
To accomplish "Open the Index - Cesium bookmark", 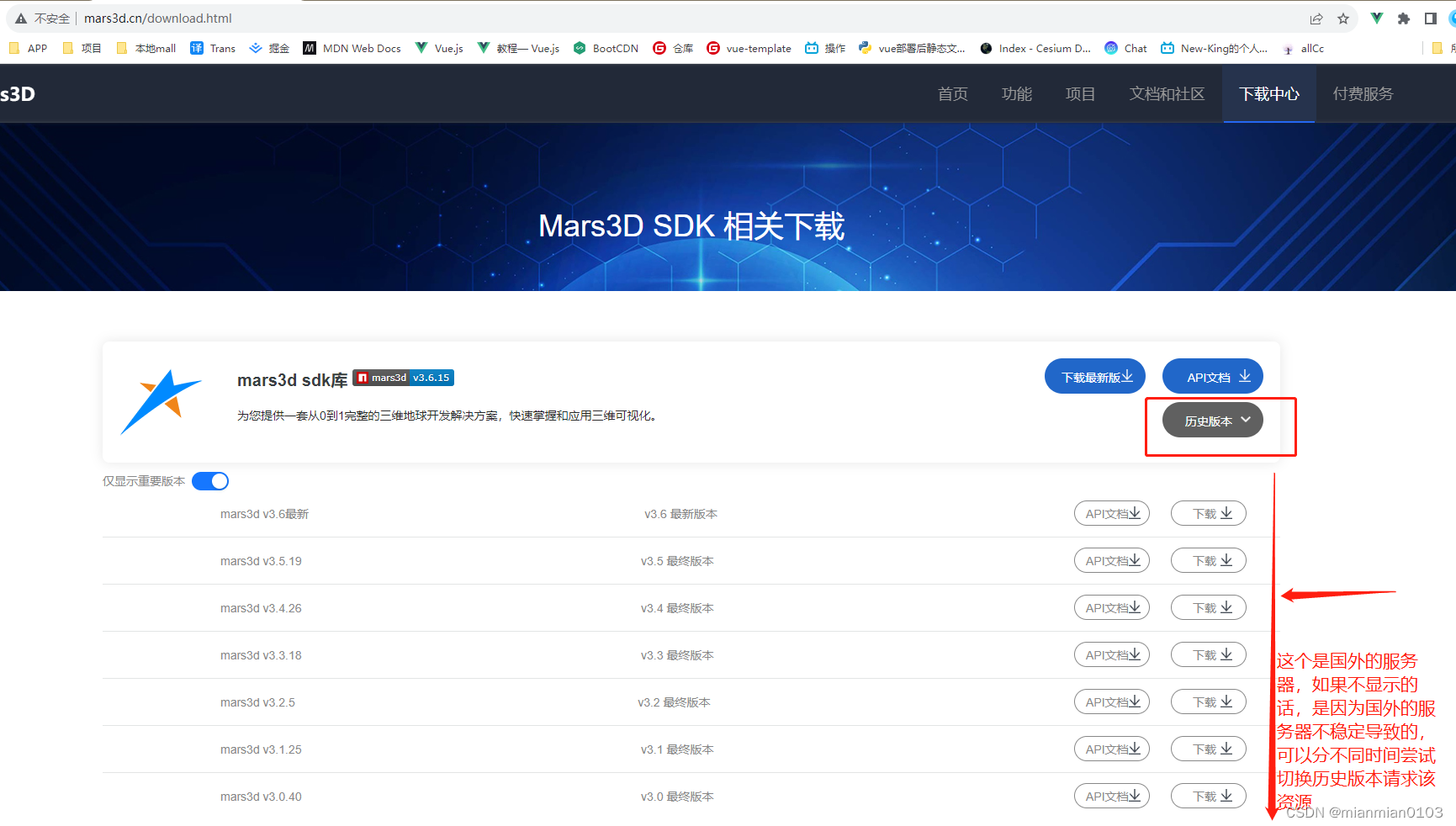I will (x=1035, y=49).
